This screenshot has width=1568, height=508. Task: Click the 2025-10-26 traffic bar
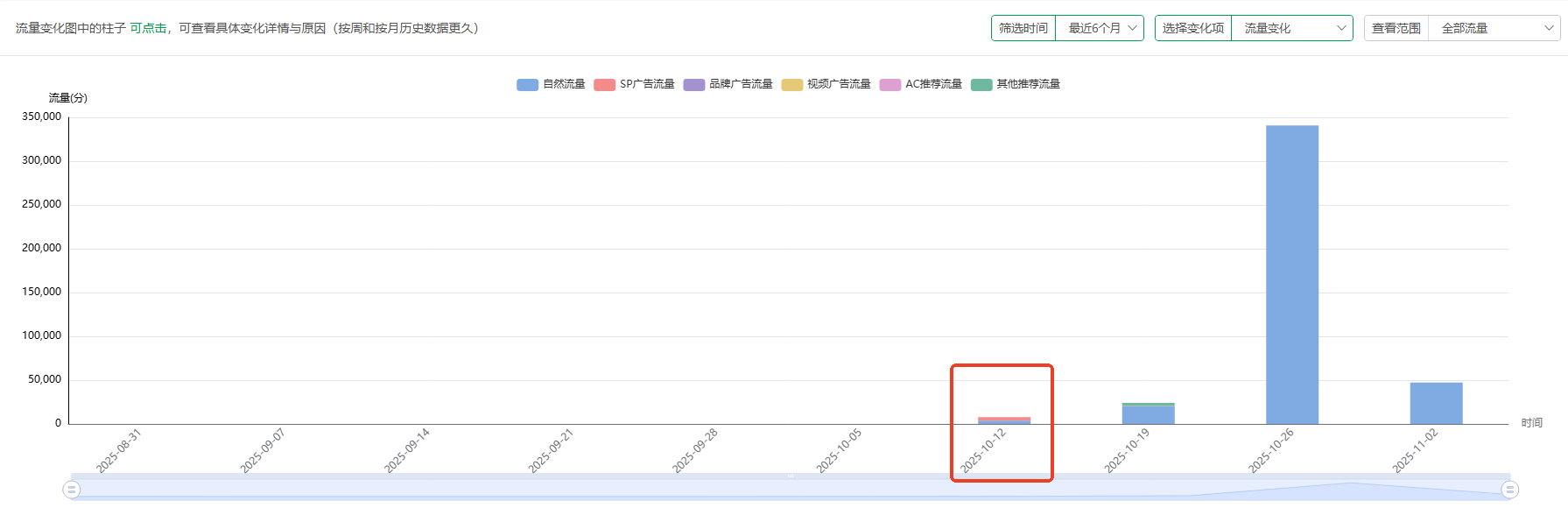tap(1291, 274)
